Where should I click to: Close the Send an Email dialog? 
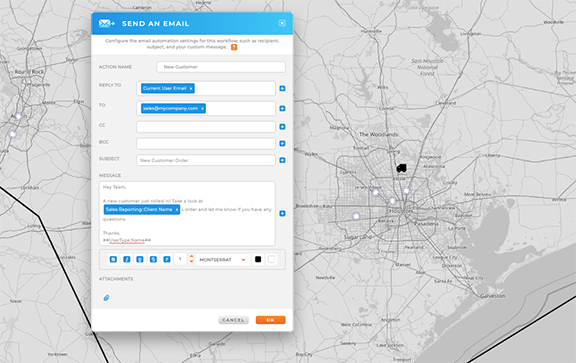[x=282, y=23]
